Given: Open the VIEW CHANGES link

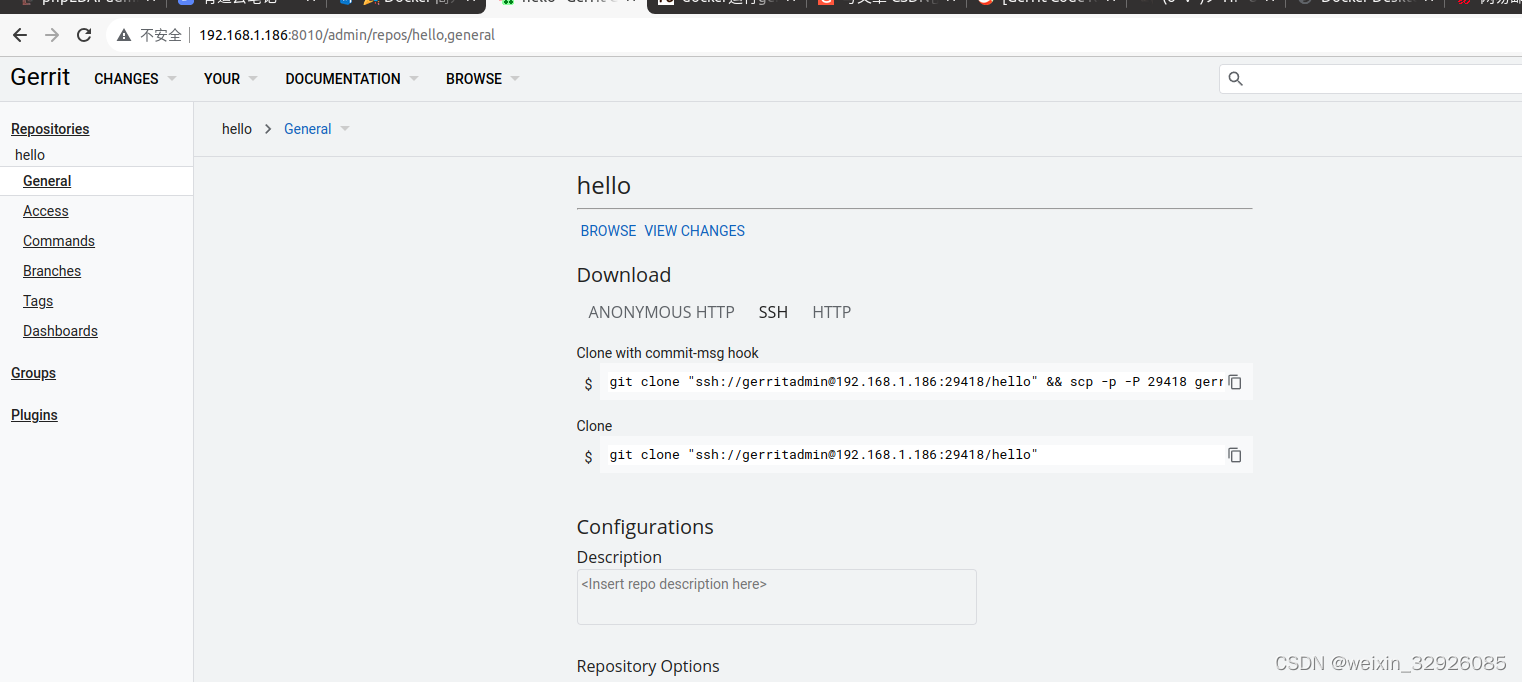Looking at the screenshot, I should coord(694,231).
